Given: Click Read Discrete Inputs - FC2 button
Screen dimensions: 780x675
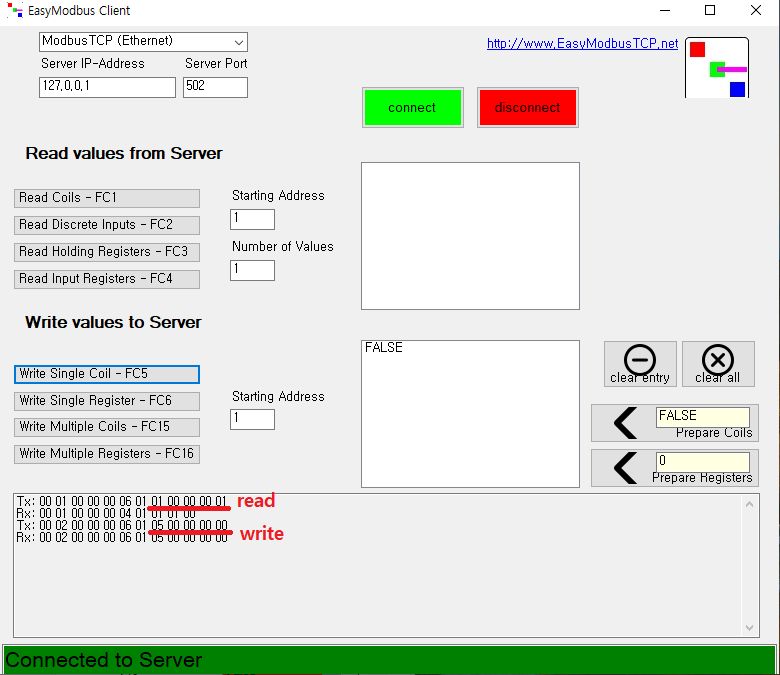Looking at the screenshot, I should [107, 225].
